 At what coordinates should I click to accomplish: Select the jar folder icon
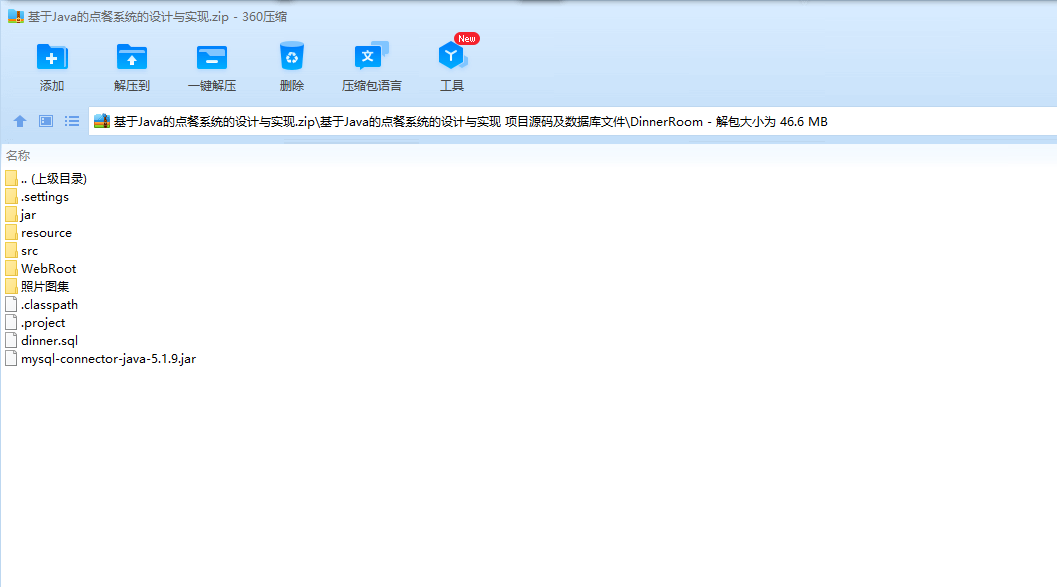pyautogui.click(x=11, y=214)
